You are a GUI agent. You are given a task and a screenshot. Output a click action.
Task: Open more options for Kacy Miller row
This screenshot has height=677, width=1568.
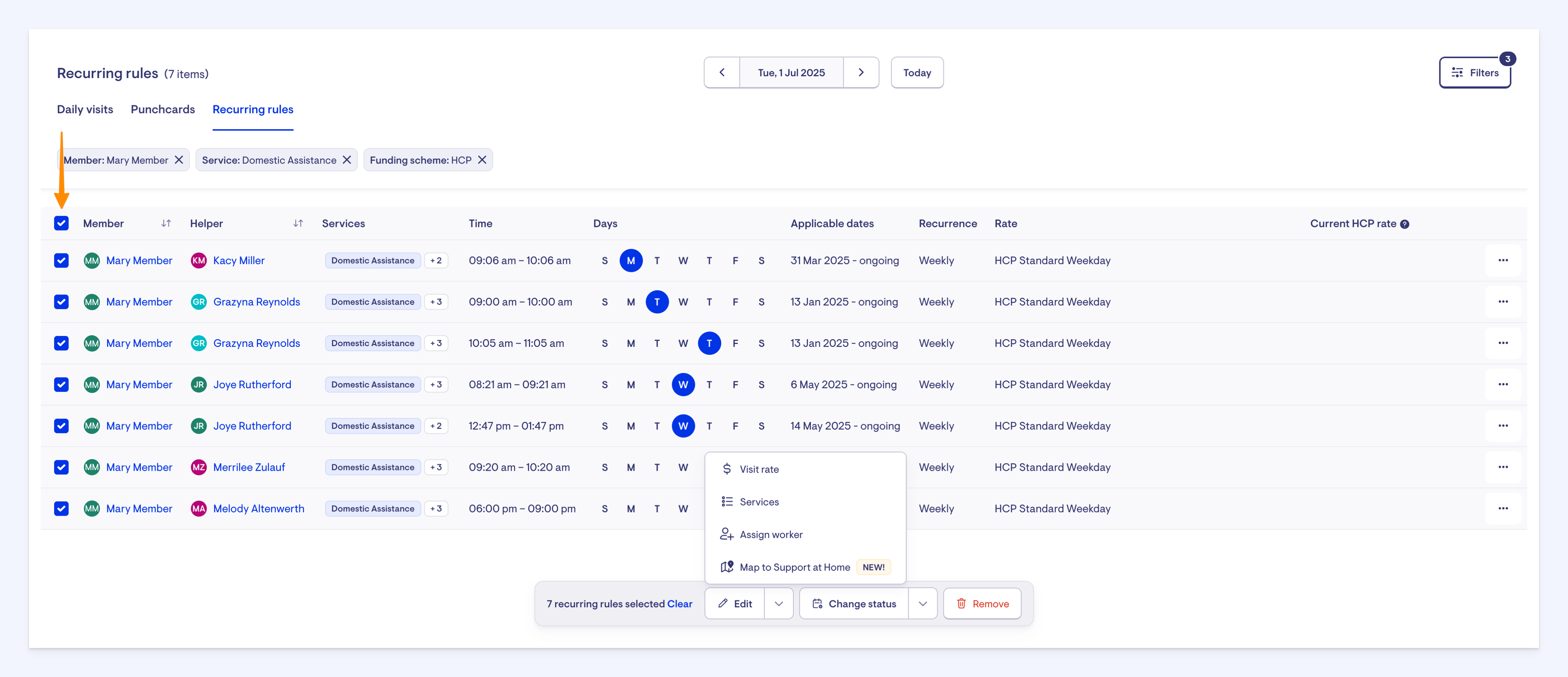[1503, 260]
